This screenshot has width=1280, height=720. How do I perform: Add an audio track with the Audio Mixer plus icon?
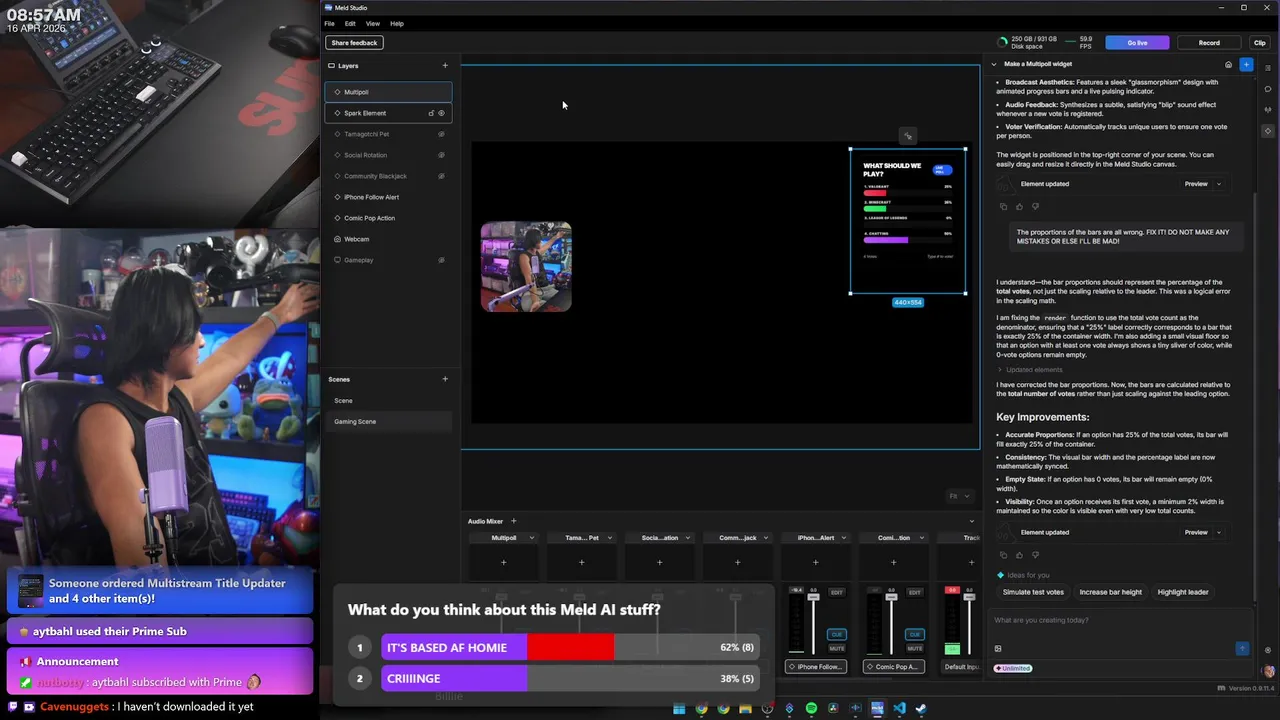[x=514, y=521]
